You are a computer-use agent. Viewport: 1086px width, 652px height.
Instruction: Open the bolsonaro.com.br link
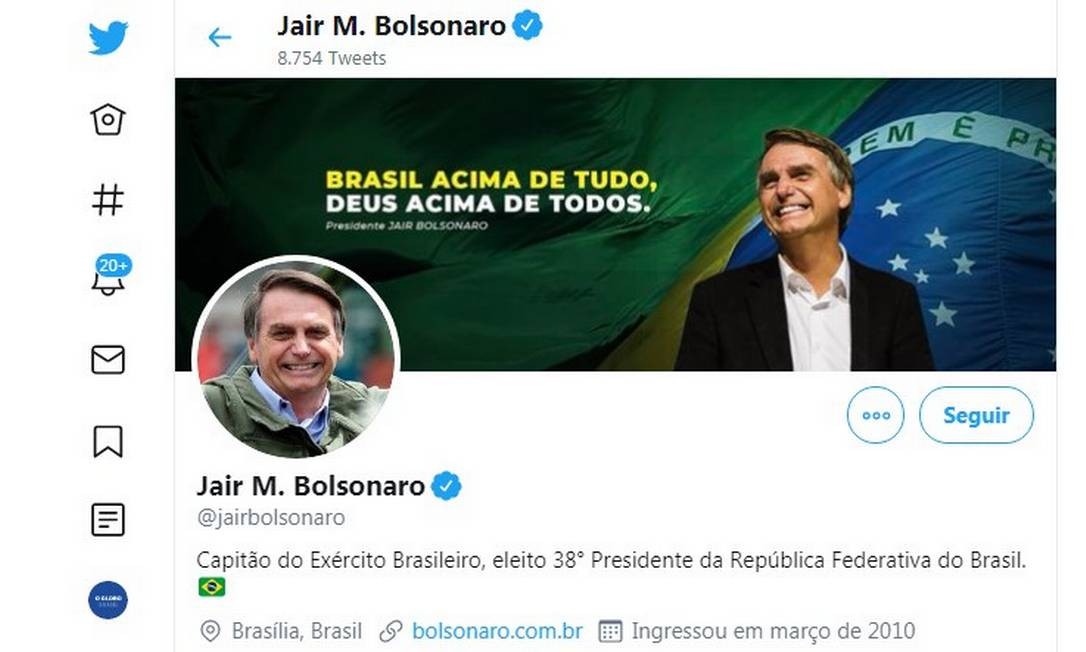pyautogui.click(x=497, y=631)
